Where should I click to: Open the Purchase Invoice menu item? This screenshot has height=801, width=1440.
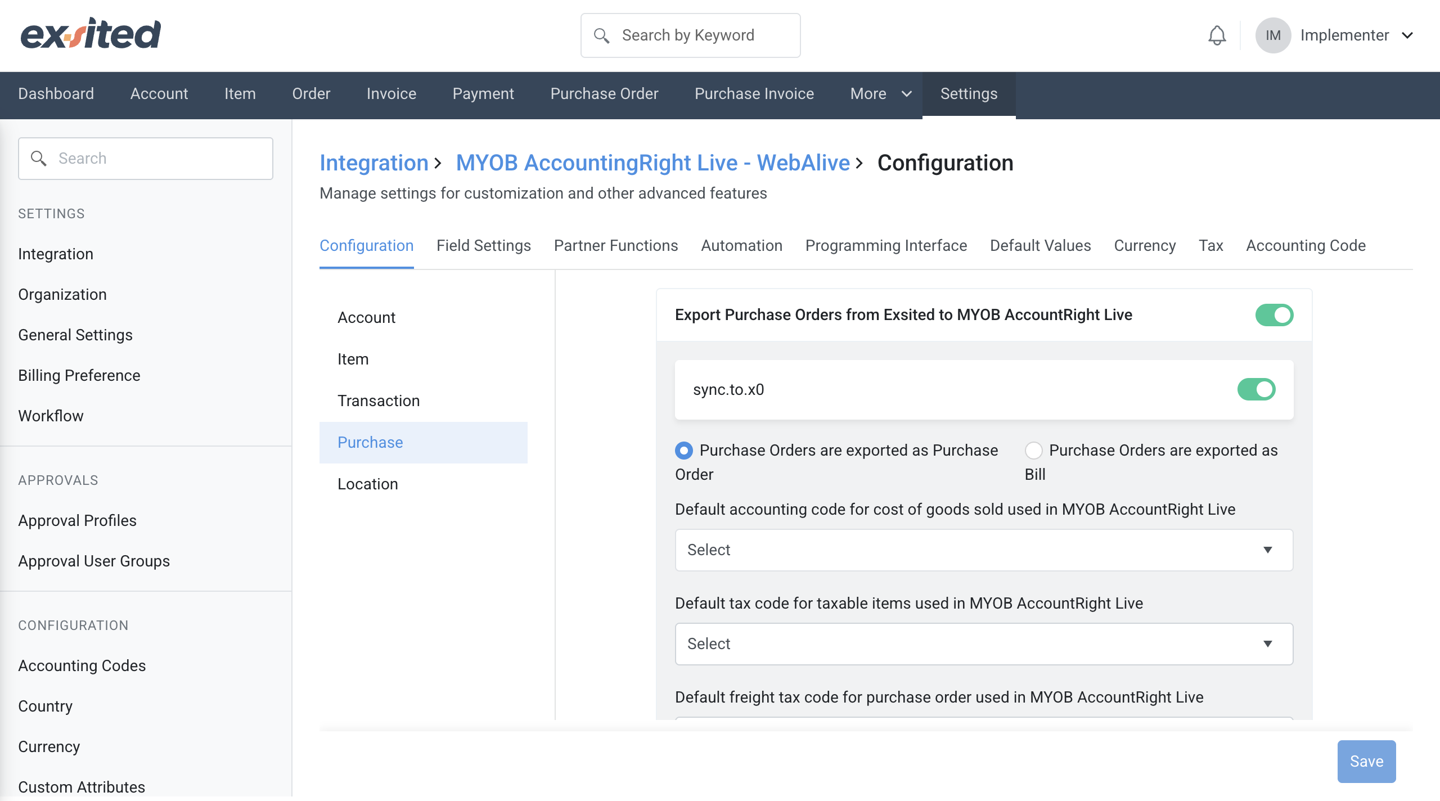point(754,94)
